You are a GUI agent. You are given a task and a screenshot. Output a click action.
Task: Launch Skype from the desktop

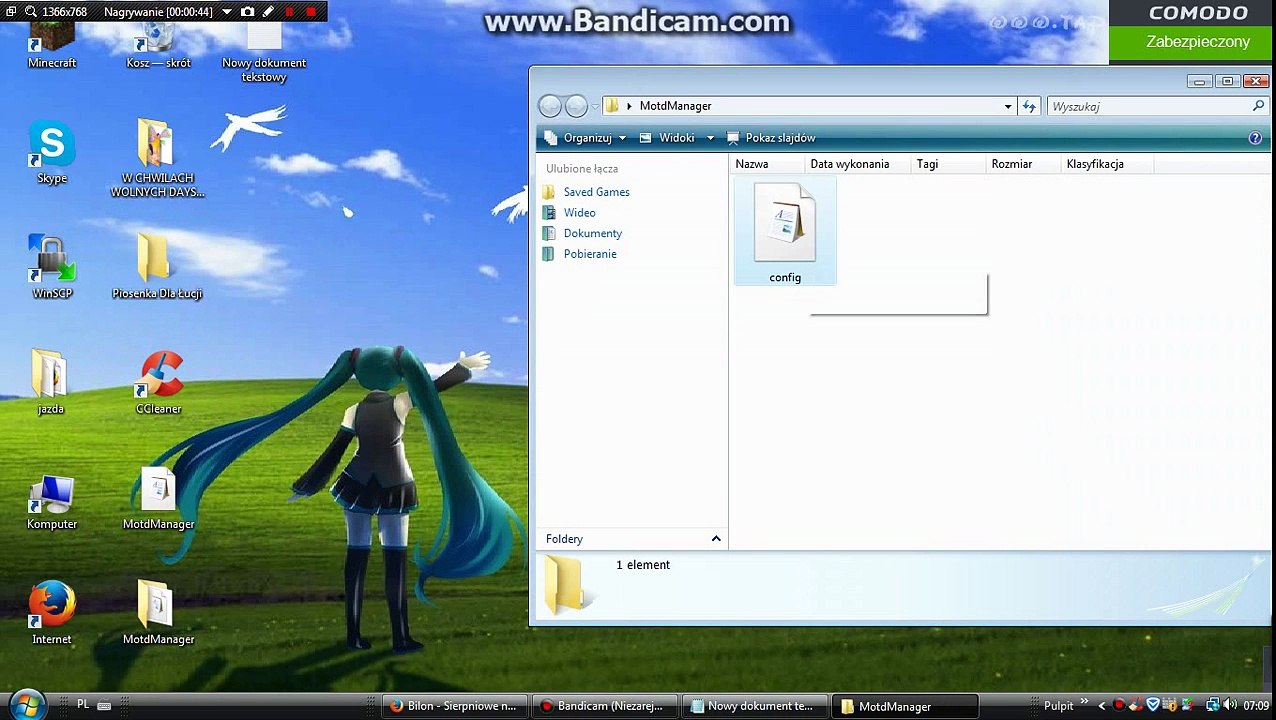tap(52, 152)
